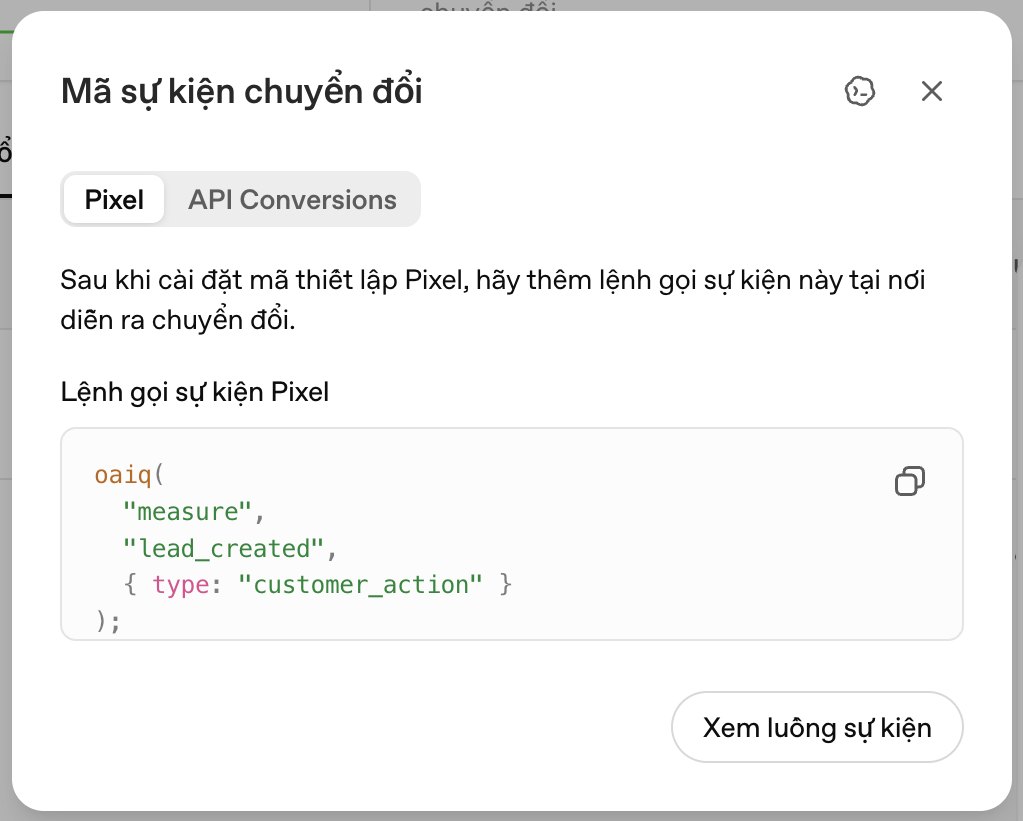Click the "customer_action" value in code
The width and height of the screenshot is (1023, 821).
[360, 585]
